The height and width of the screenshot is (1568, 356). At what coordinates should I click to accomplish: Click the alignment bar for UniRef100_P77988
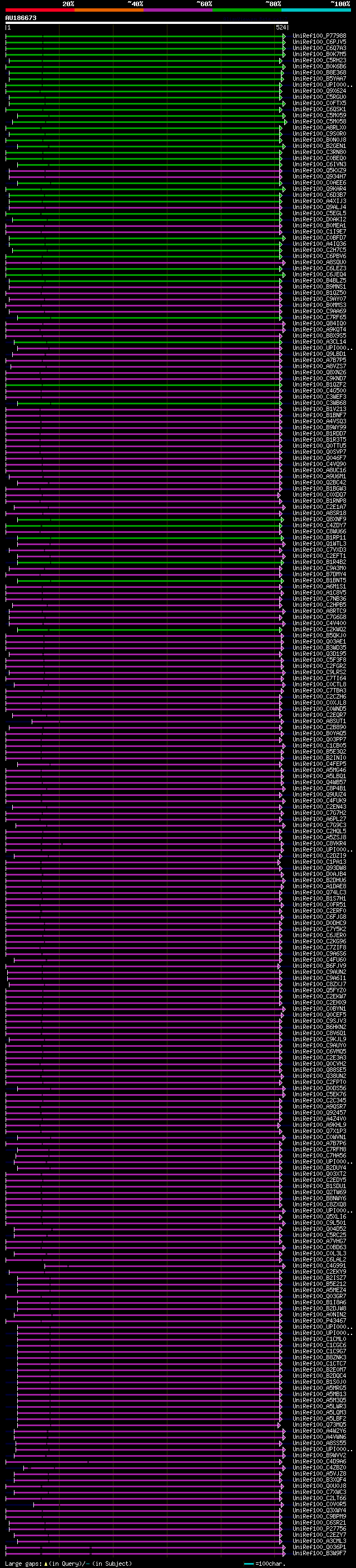145,36
